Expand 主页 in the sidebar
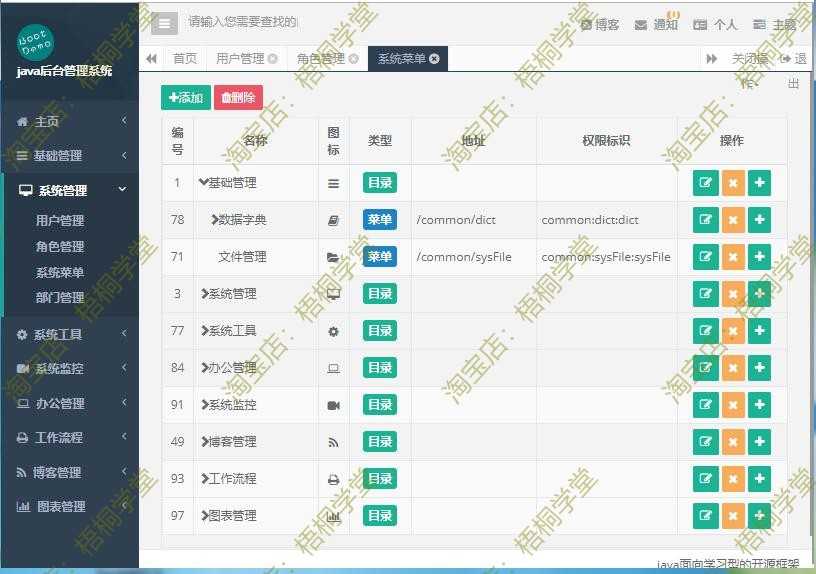Screen dimensions: 816x574 click(x=70, y=121)
